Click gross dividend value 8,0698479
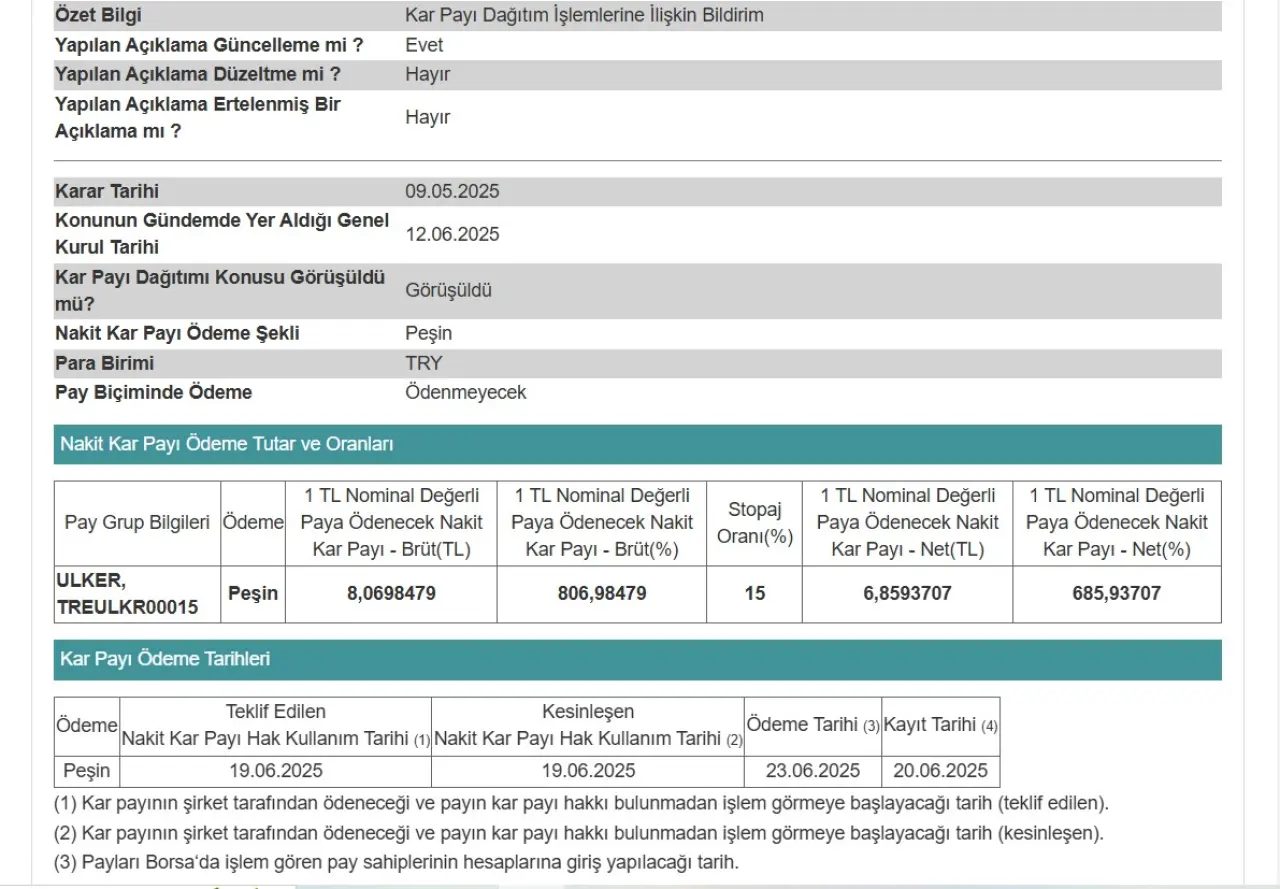Image resolution: width=1280 pixels, height=889 pixels. [x=391, y=594]
